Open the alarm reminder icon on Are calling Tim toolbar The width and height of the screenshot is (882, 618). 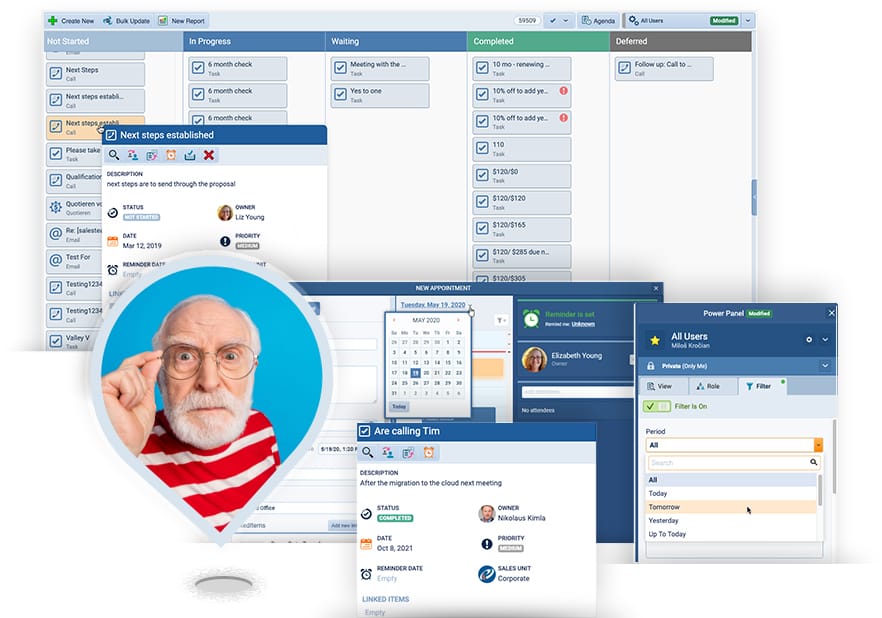(428, 450)
